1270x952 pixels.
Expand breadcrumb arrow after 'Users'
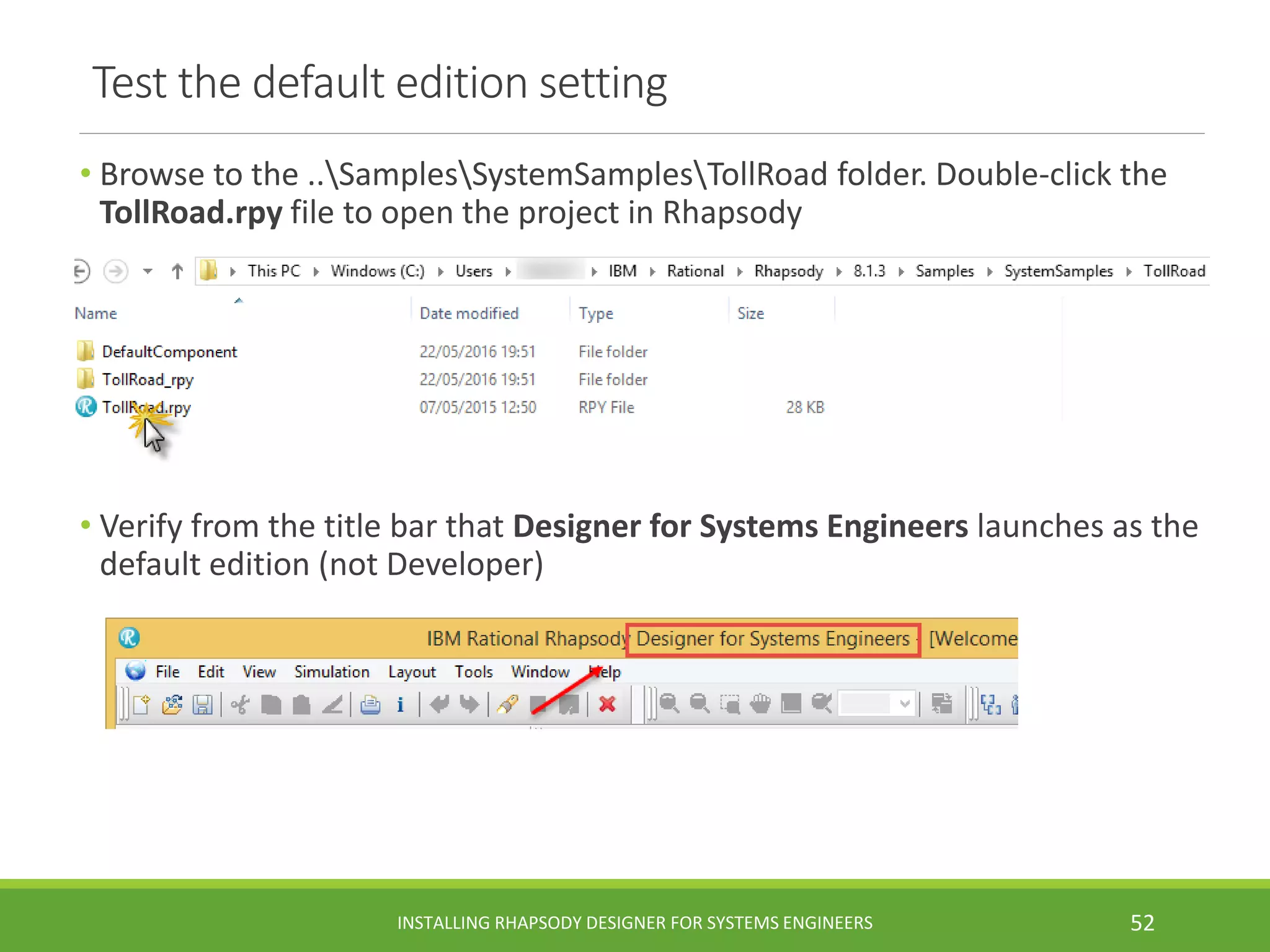coord(508,271)
